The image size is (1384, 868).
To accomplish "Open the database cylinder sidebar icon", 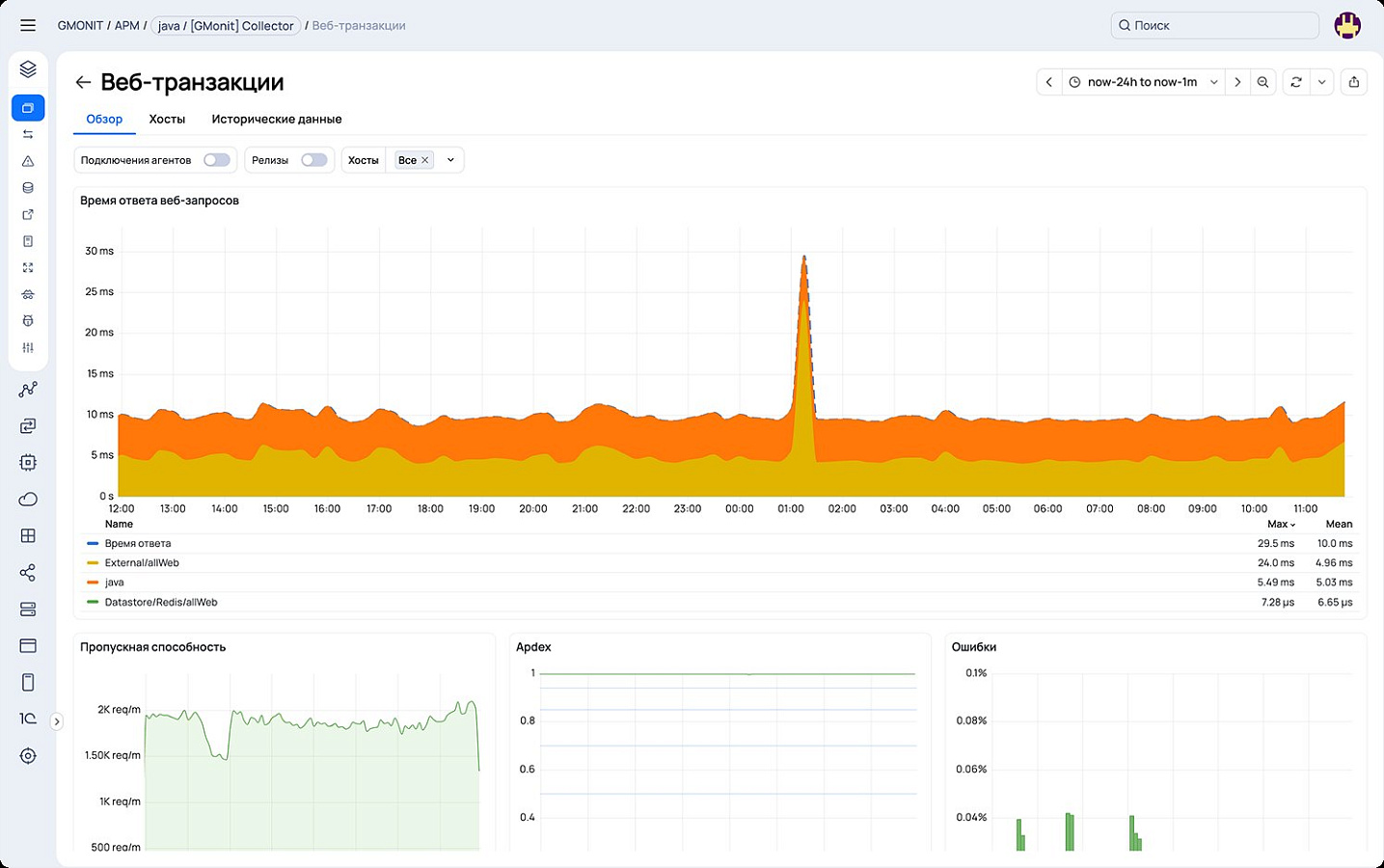I will tap(28, 188).
